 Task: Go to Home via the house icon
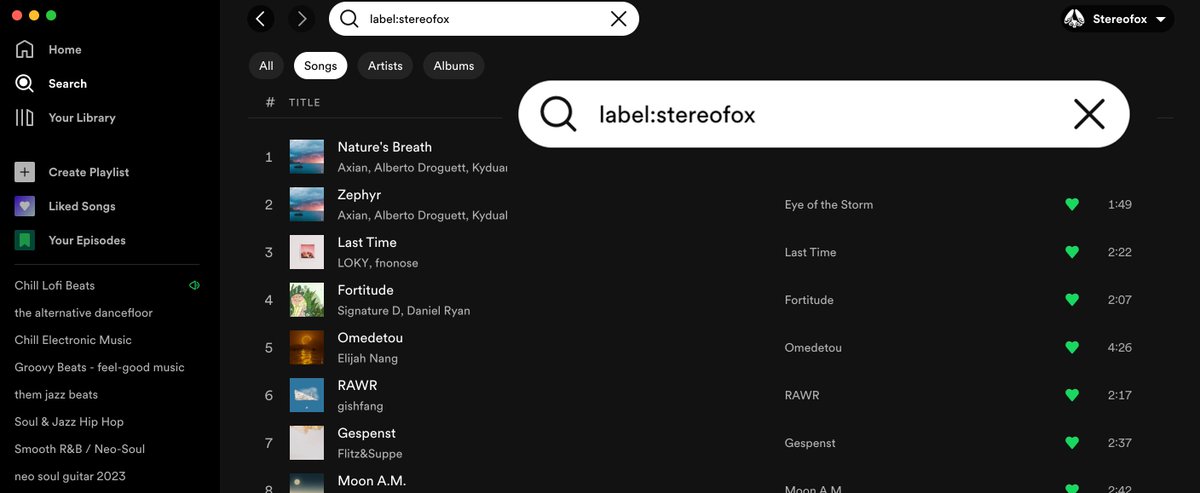pos(24,49)
